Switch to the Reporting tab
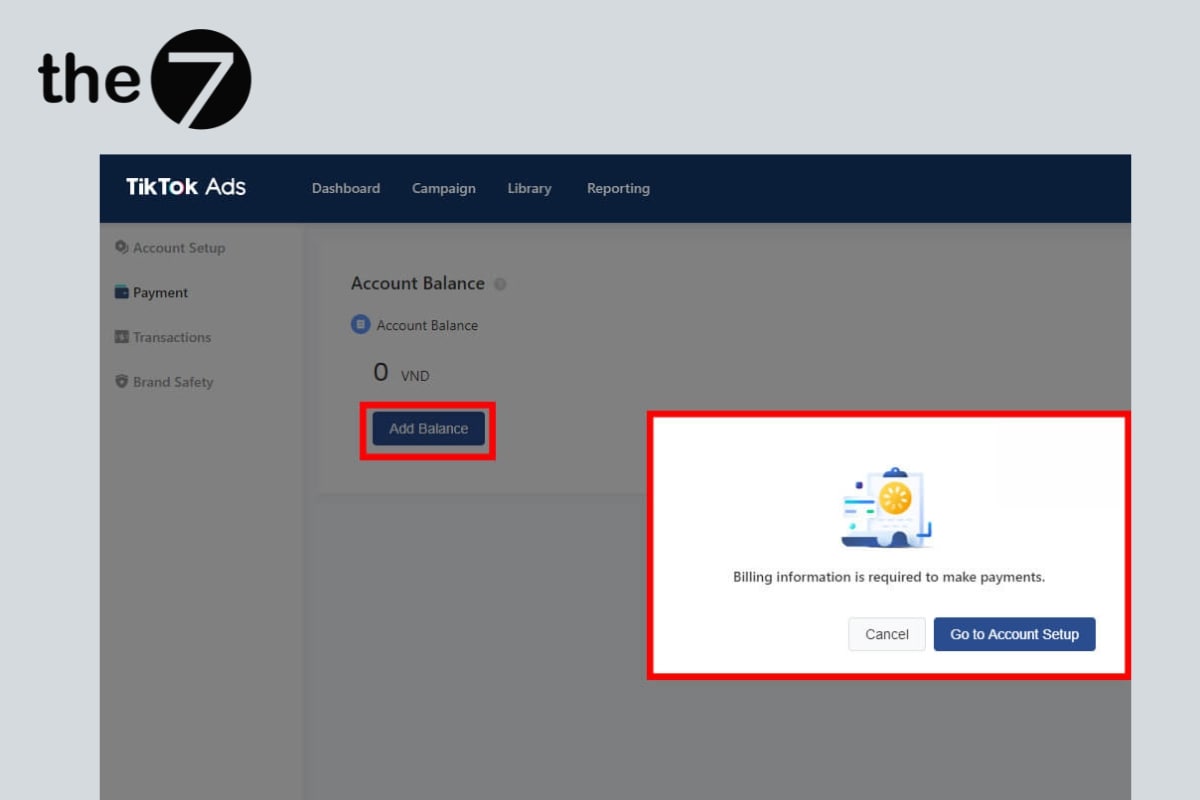1200x800 pixels. coord(618,188)
